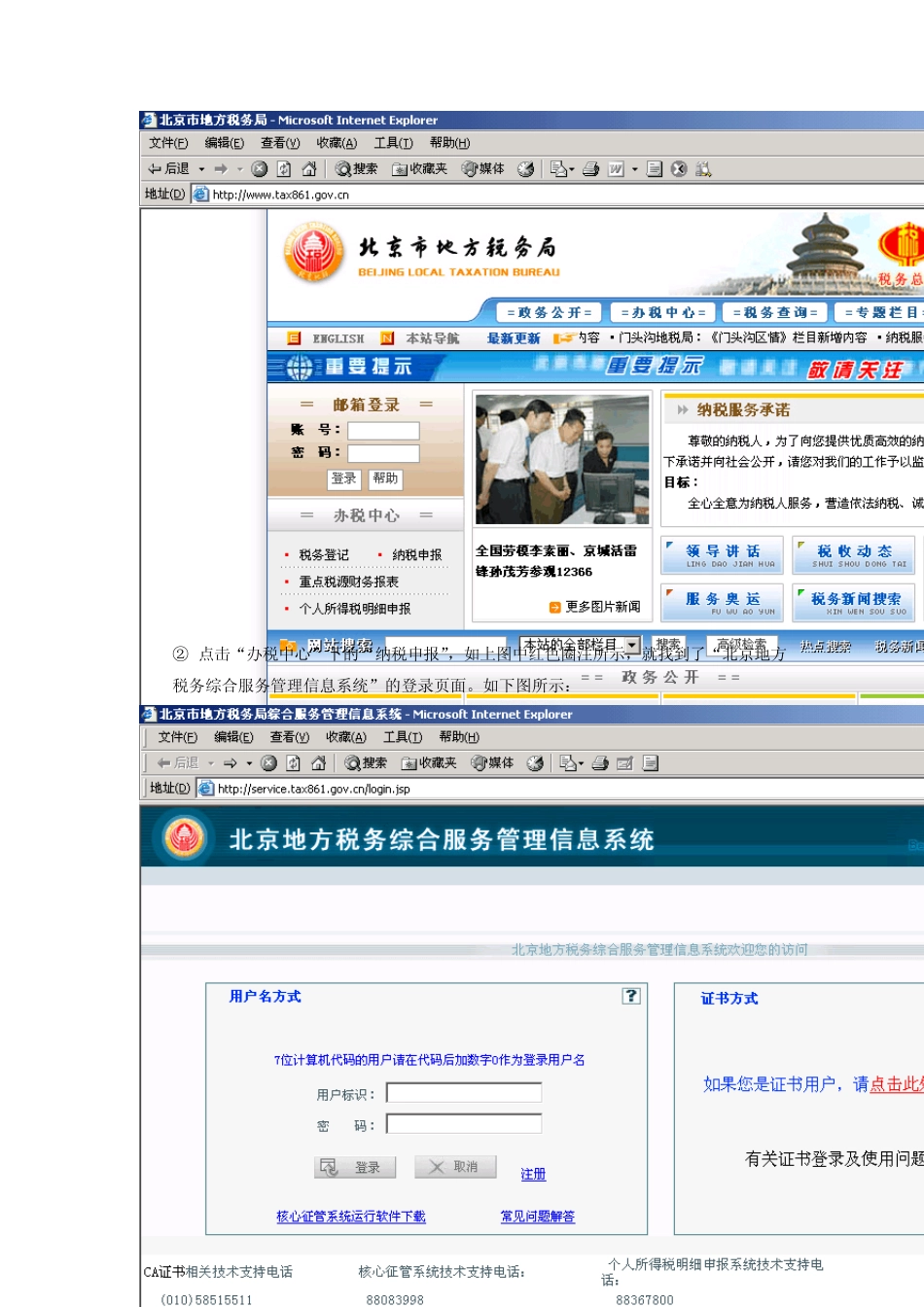
Task: Focus the 用户标识 input field
Action: coord(464,1093)
